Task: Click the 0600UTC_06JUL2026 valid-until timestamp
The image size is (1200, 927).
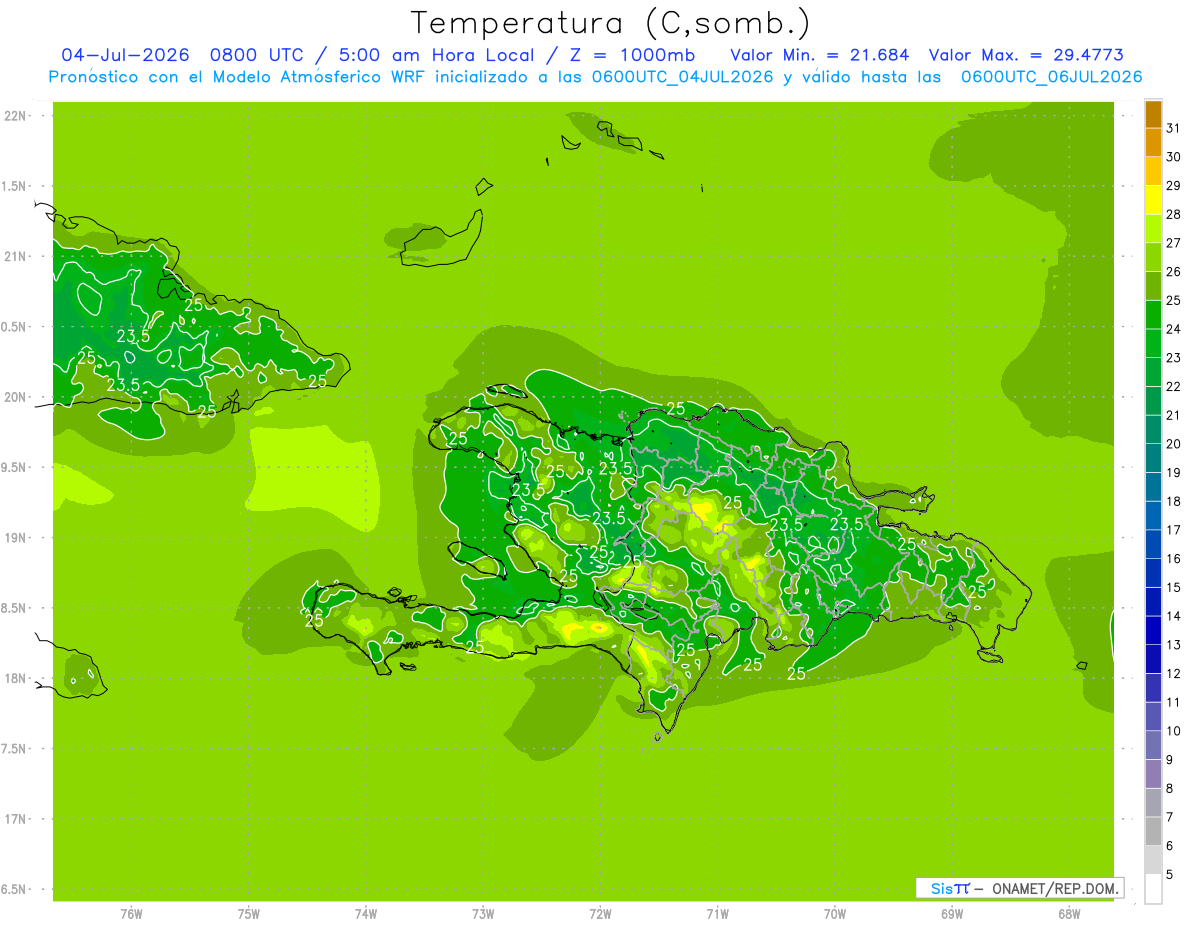Action: click(1051, 77)
